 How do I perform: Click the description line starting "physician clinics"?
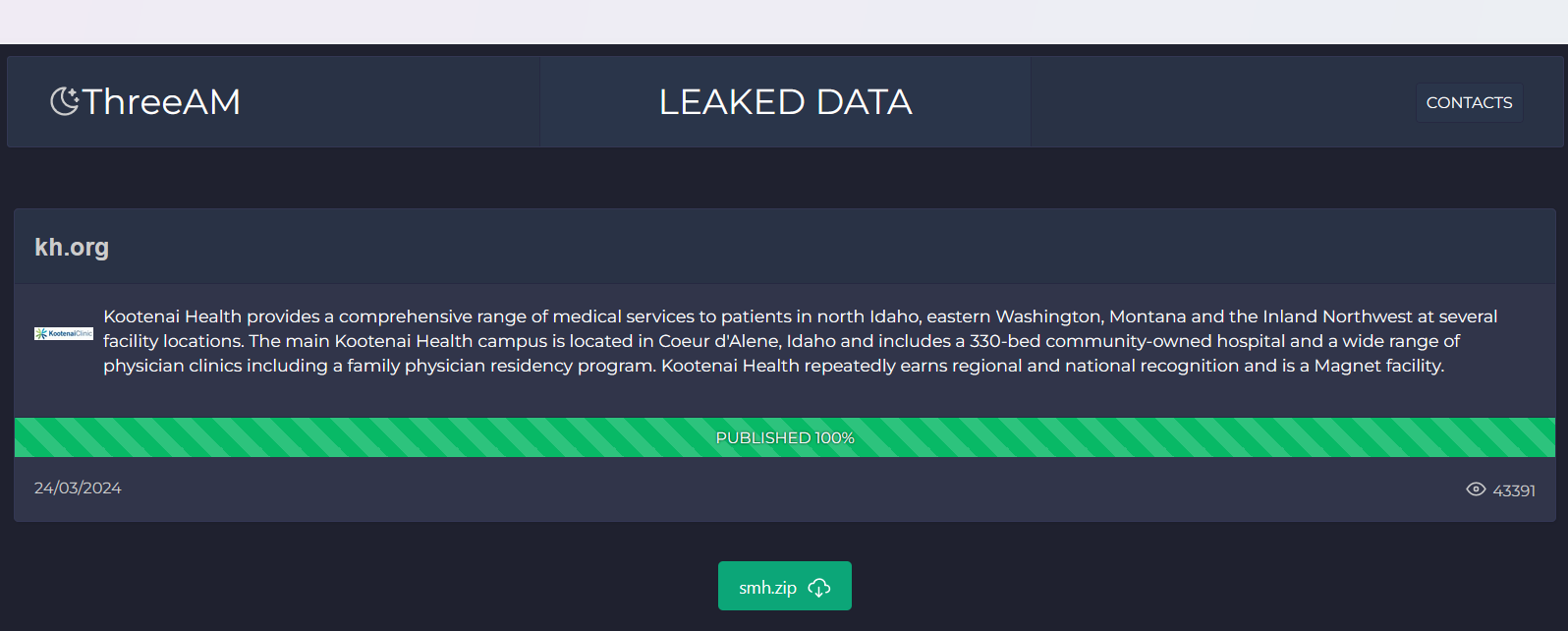pyautogui.click(x=773, y=366)
